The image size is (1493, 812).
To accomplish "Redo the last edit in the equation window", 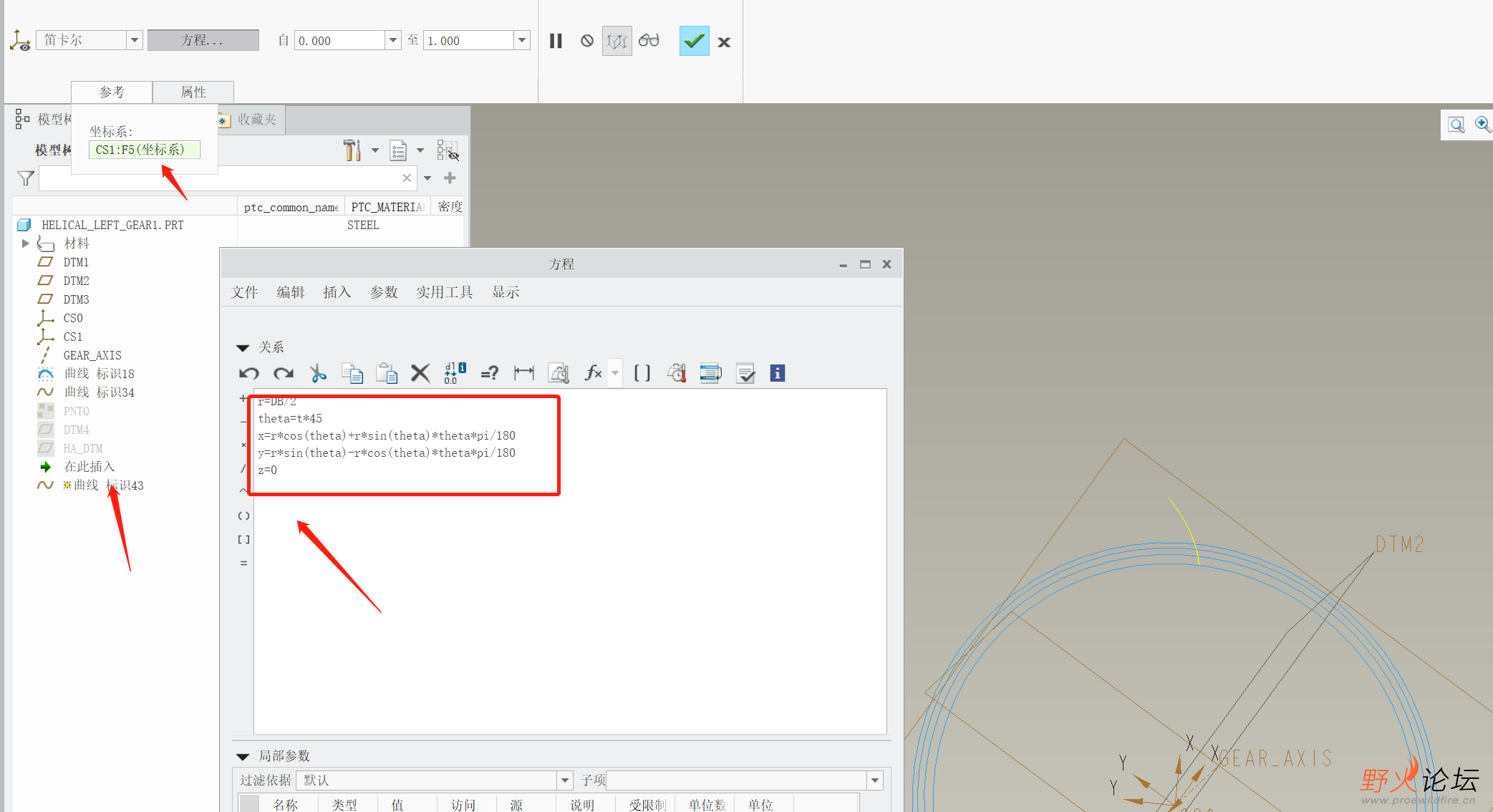I will click(284, 373).
